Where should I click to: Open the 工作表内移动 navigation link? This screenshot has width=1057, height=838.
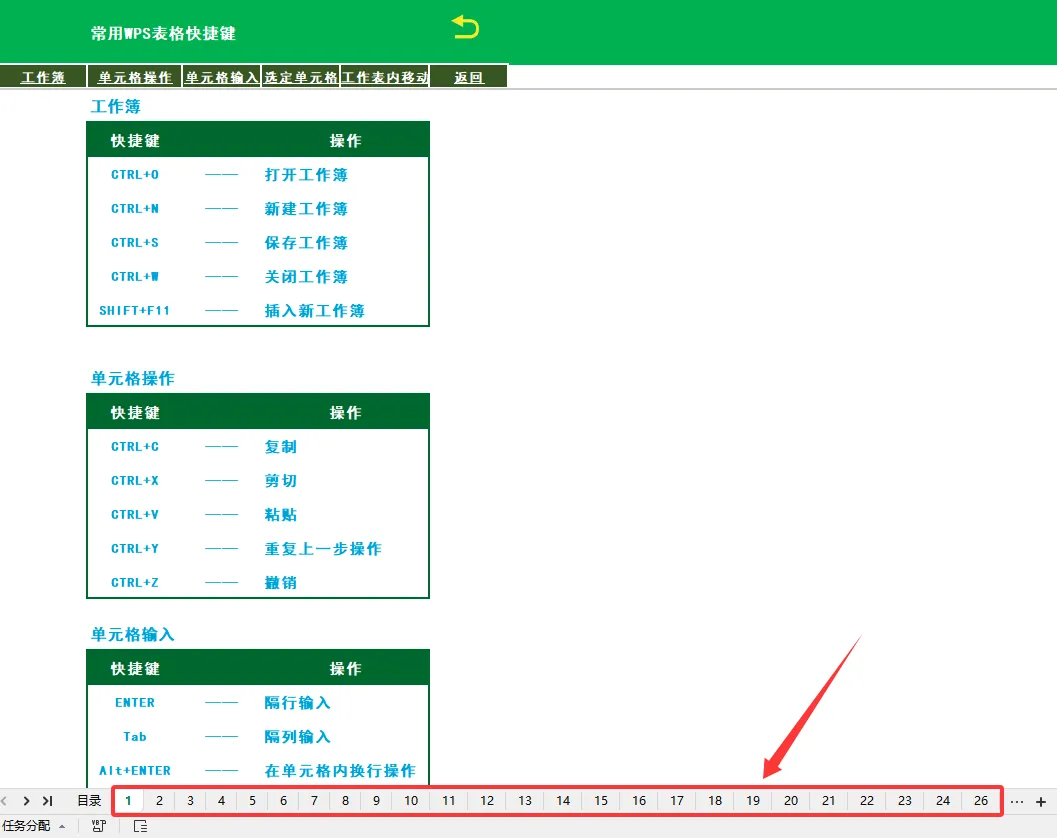tap(385, 77)
